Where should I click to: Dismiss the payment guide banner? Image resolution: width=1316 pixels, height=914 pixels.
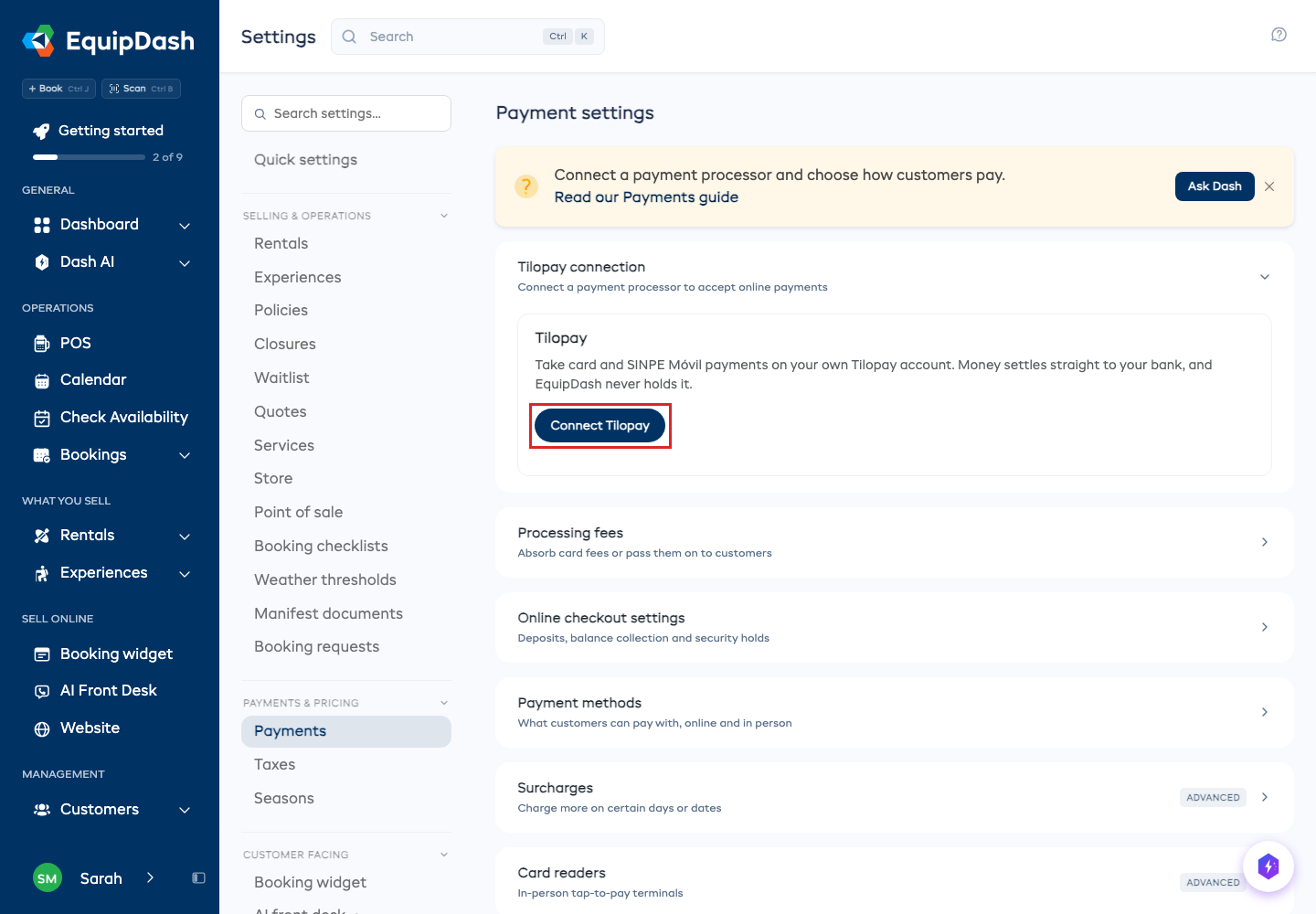[x=1269, y=186]
